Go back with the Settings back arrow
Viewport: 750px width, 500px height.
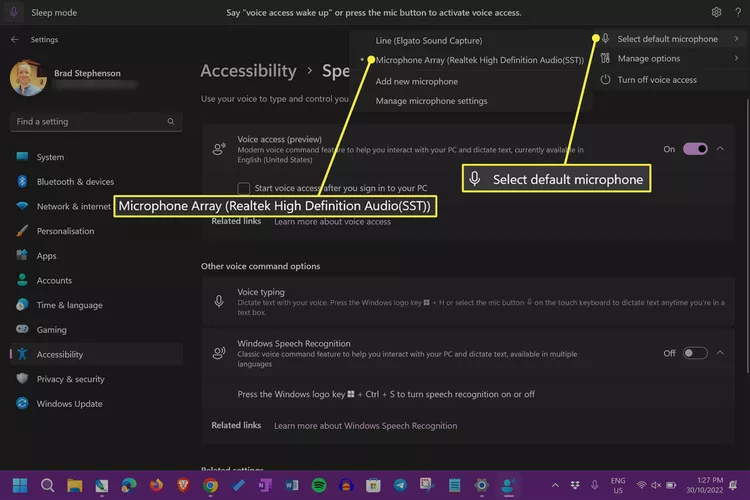15,40
